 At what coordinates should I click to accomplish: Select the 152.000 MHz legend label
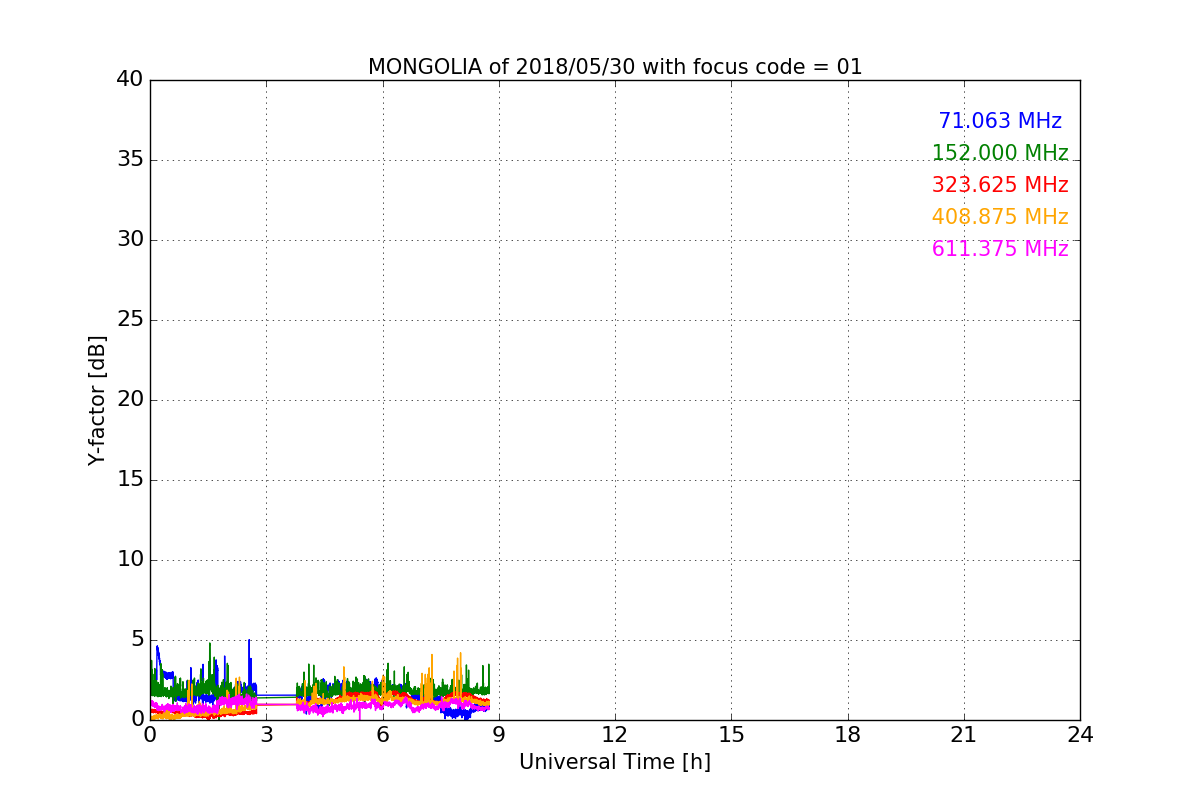click(1000, 153)
